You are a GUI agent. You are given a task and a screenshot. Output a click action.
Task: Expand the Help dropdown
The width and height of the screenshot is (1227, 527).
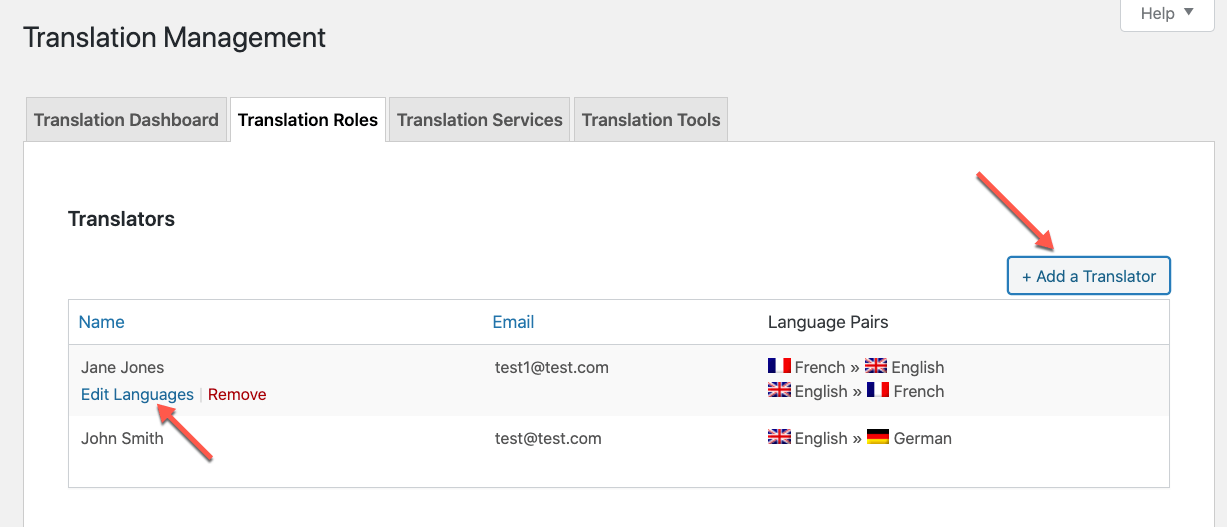[x=1167, y=14]
